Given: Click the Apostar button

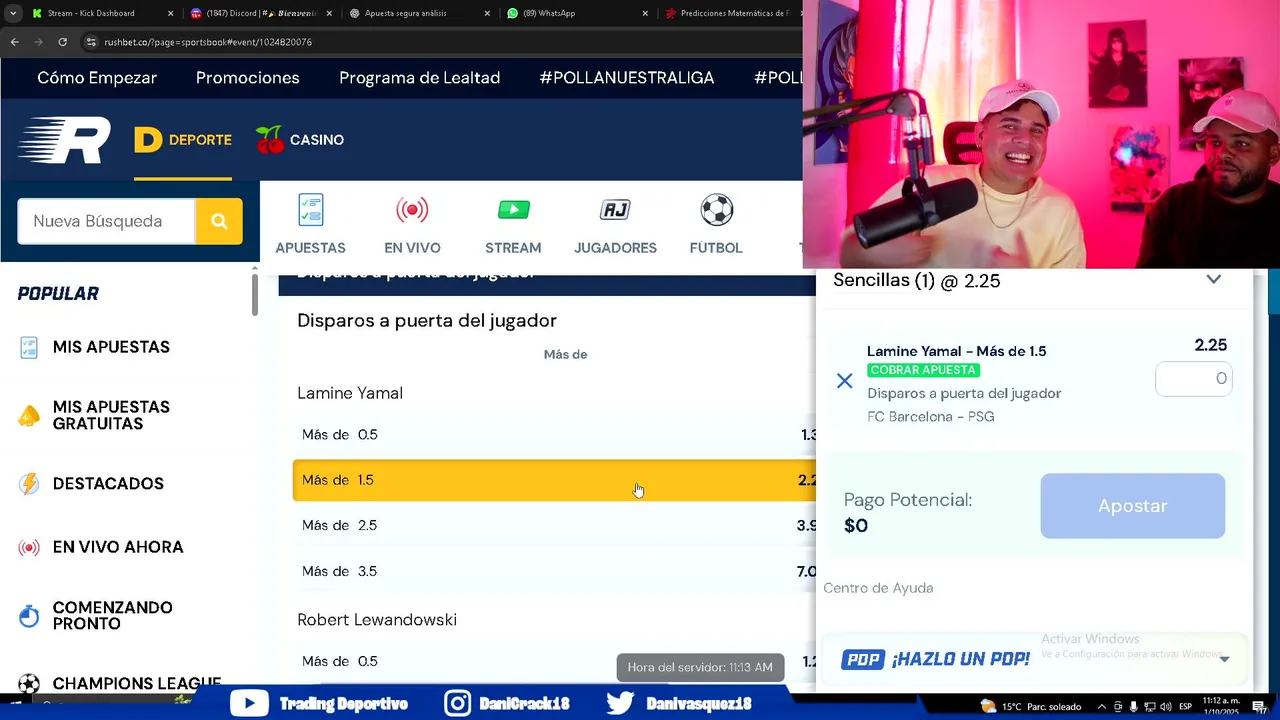Looking at the screenshot, I should click(1133, 506).
